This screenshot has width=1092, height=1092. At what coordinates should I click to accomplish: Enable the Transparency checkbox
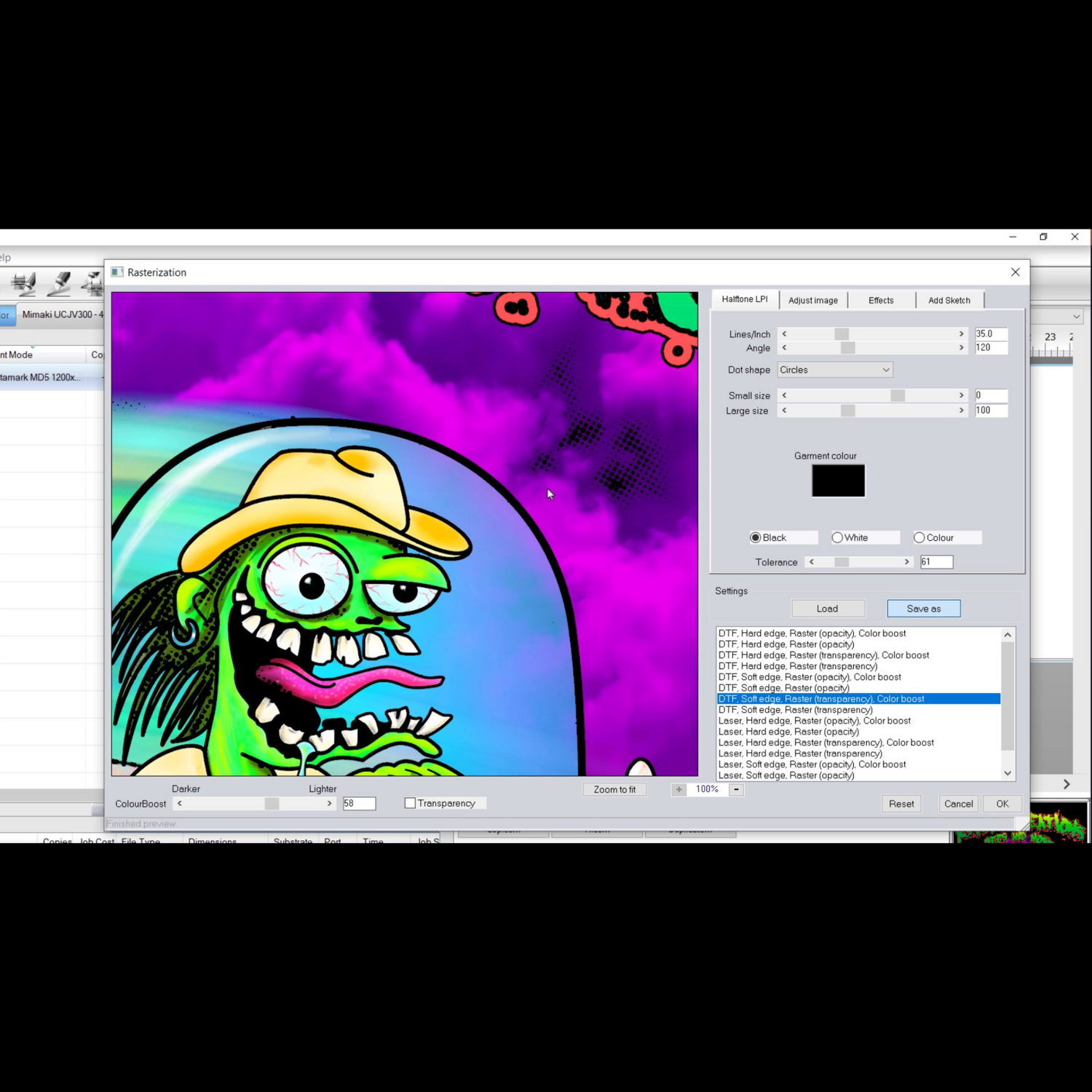[x=410, y=803]
